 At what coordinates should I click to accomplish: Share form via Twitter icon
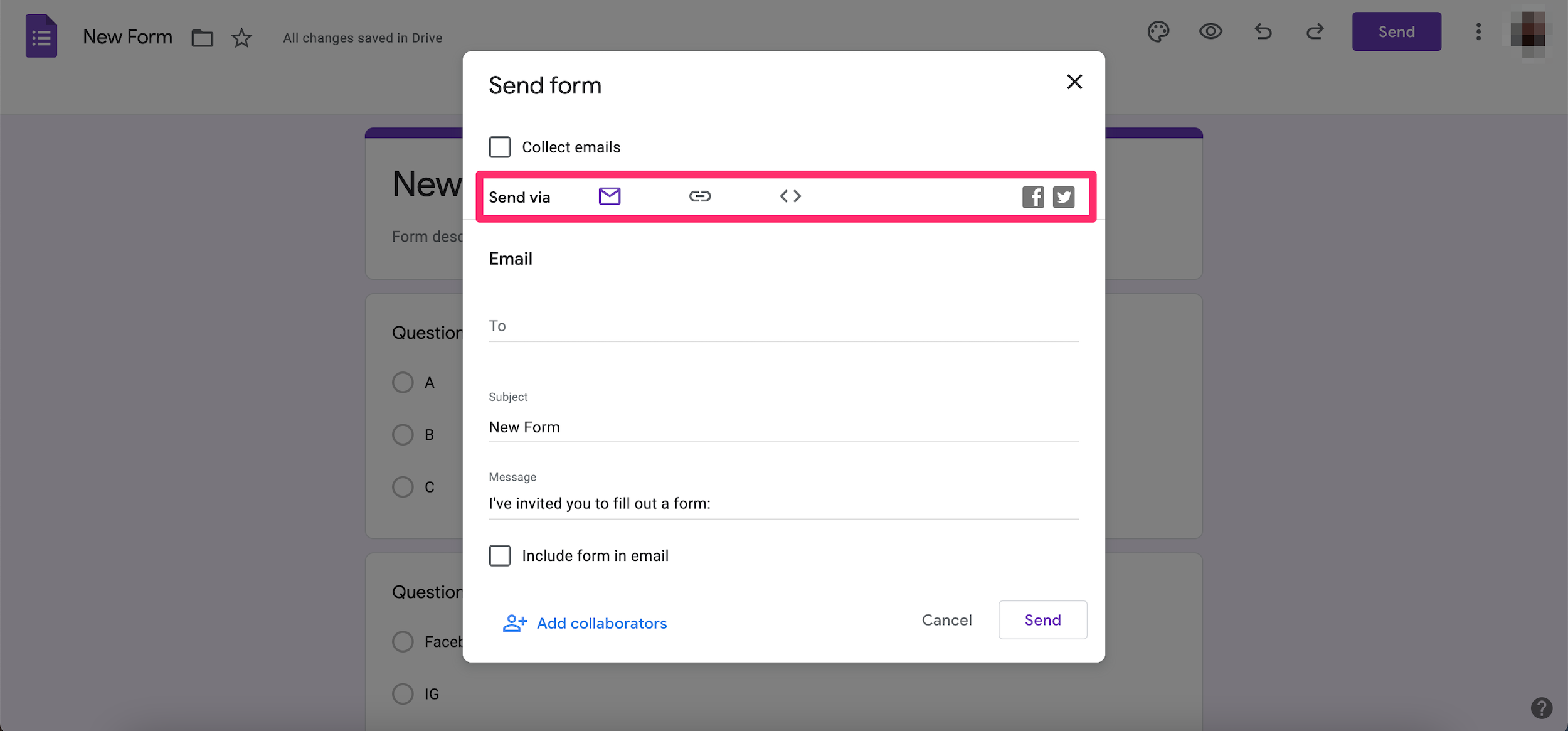(x=1062, y=196)
